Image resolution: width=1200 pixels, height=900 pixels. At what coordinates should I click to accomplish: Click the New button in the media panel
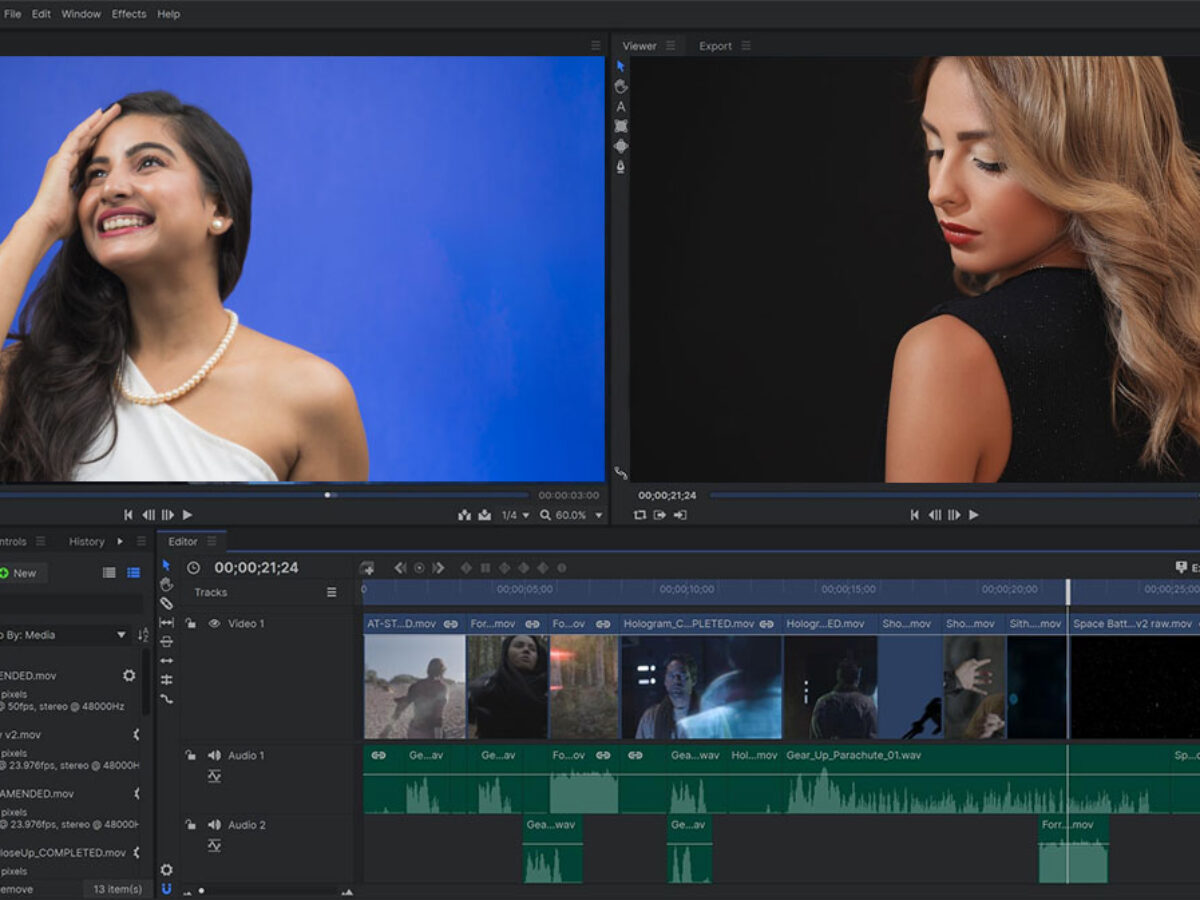tap(21, 572)
